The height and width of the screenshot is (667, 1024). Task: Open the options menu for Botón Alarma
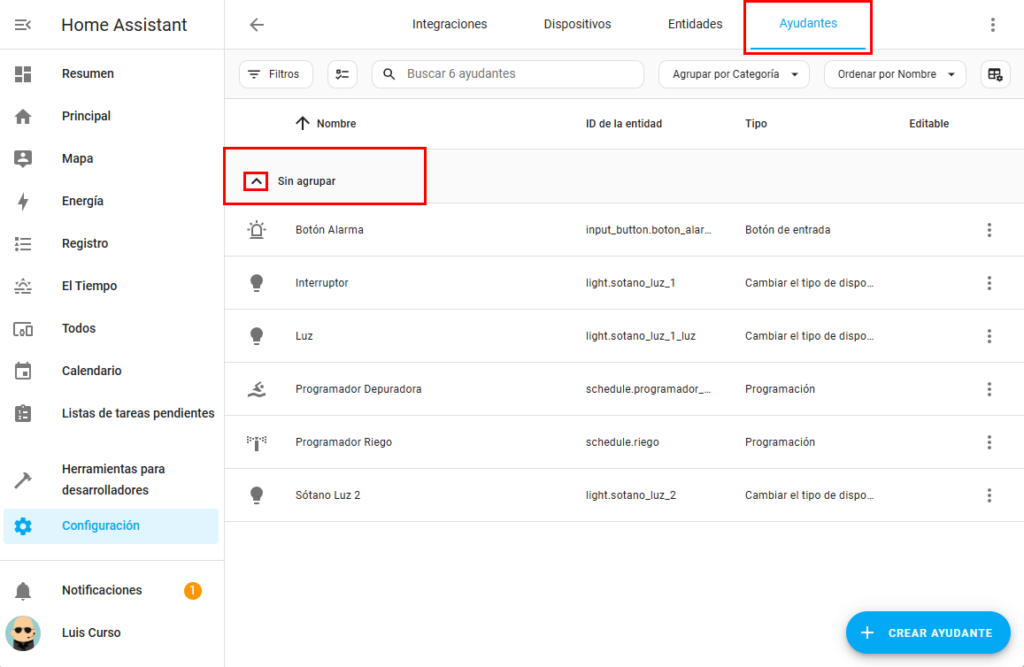point(989,230)
